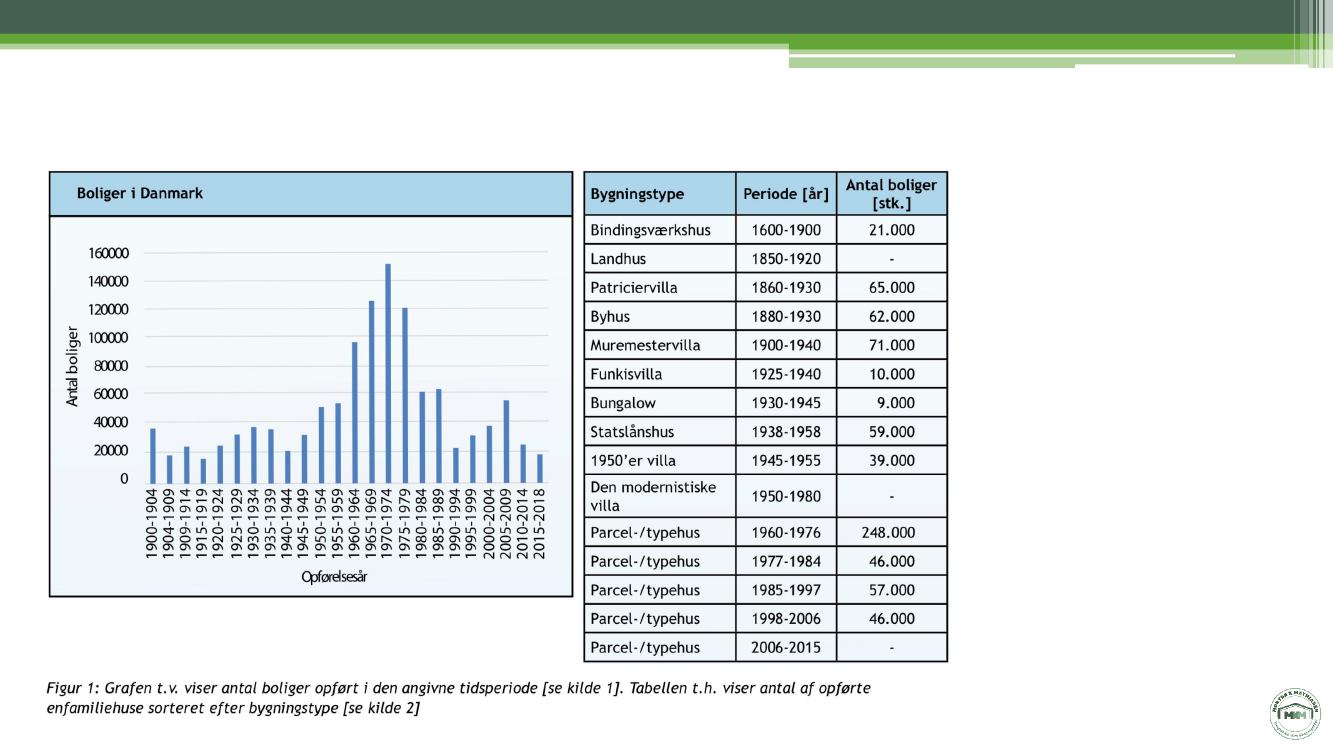Select the value "9.000" for Bungalow
Image resolution: width=1333 pixels, height=750 pixels.
point(891,403)
